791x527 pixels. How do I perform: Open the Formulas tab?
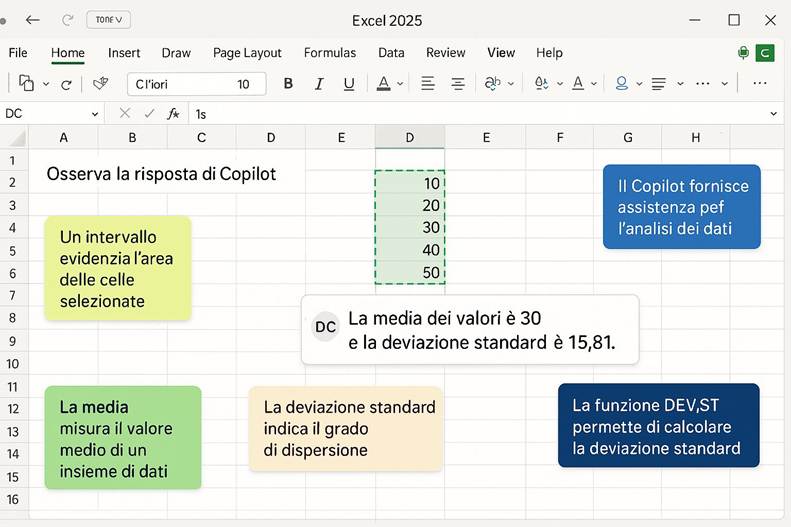click(330, 53)
